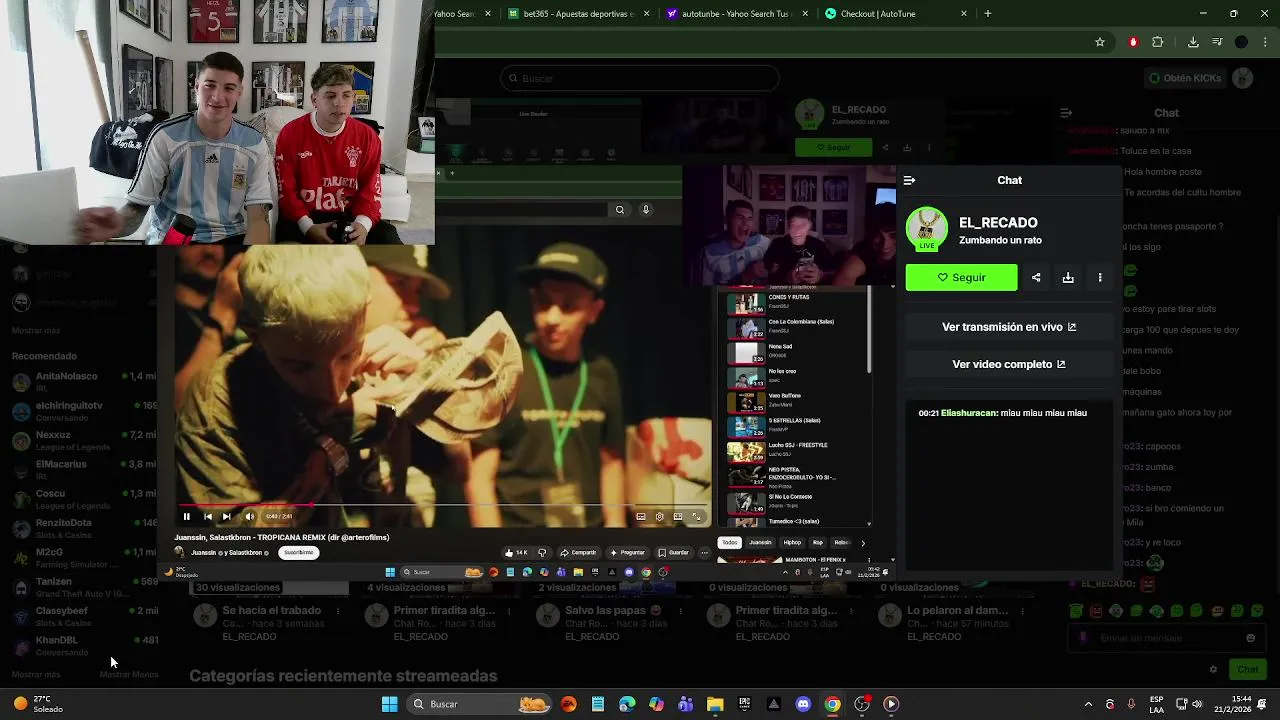Image resolution: width=1280 pixels, height=720 pixels.
Task: Toggle taskbar microphone icon
Action: coord(1131,704)
